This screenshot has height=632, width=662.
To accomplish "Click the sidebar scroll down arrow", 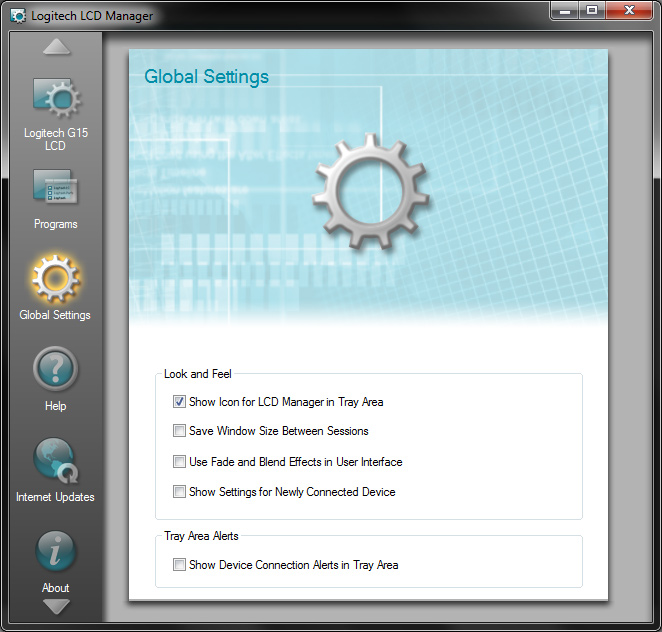I will tap(56, 607).
